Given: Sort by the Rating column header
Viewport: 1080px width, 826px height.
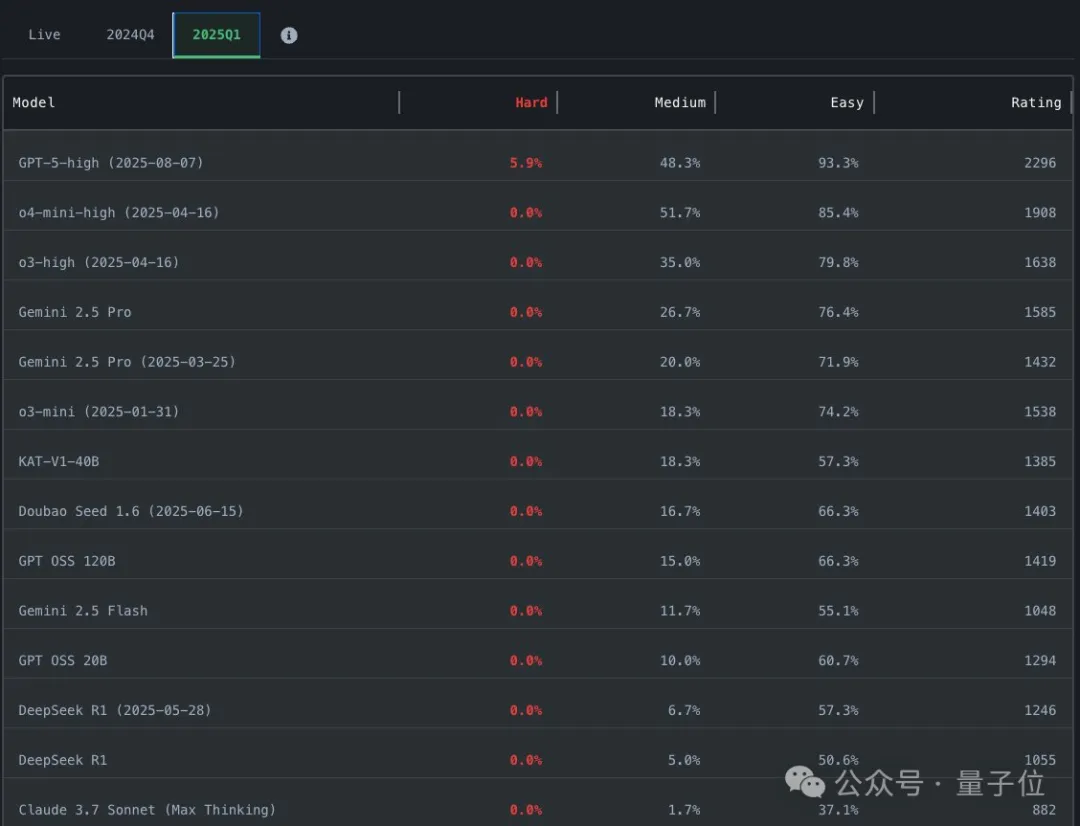Looking at the screenshot, I should [x=1035, y=102].
